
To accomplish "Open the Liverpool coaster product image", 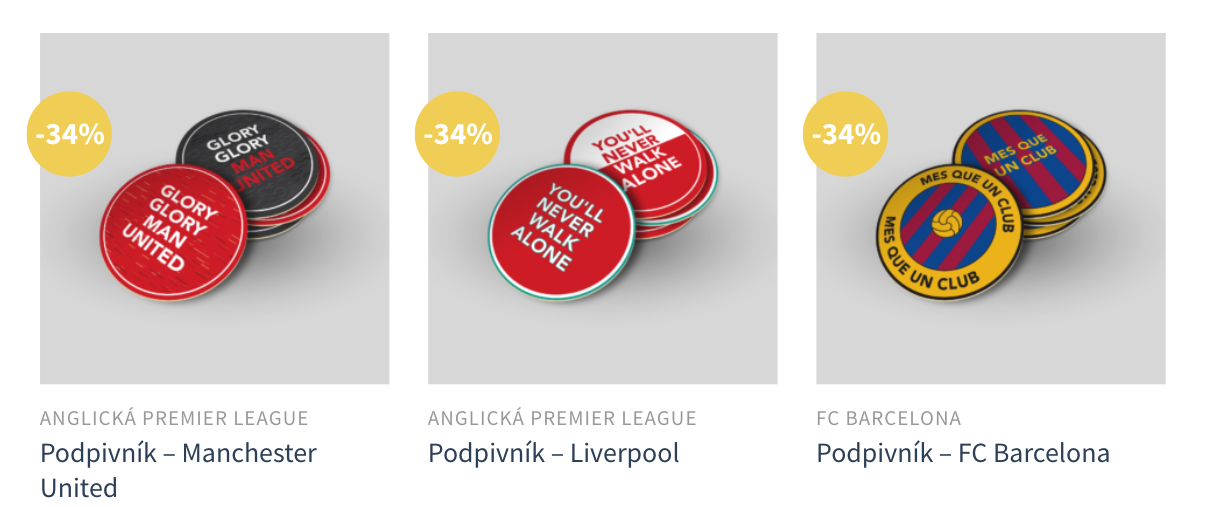I will click(x=603, y=208).
